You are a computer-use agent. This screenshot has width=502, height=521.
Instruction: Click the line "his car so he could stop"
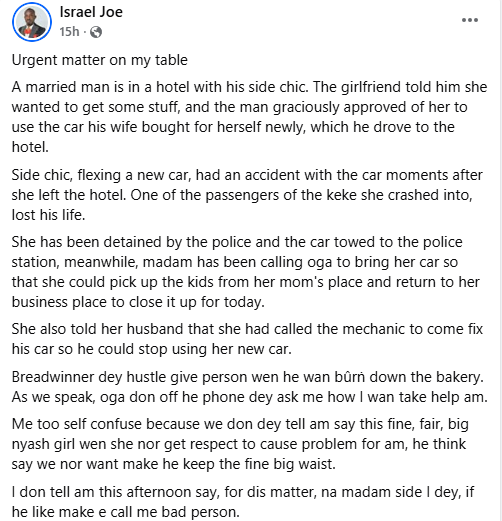tap(152, 349)
